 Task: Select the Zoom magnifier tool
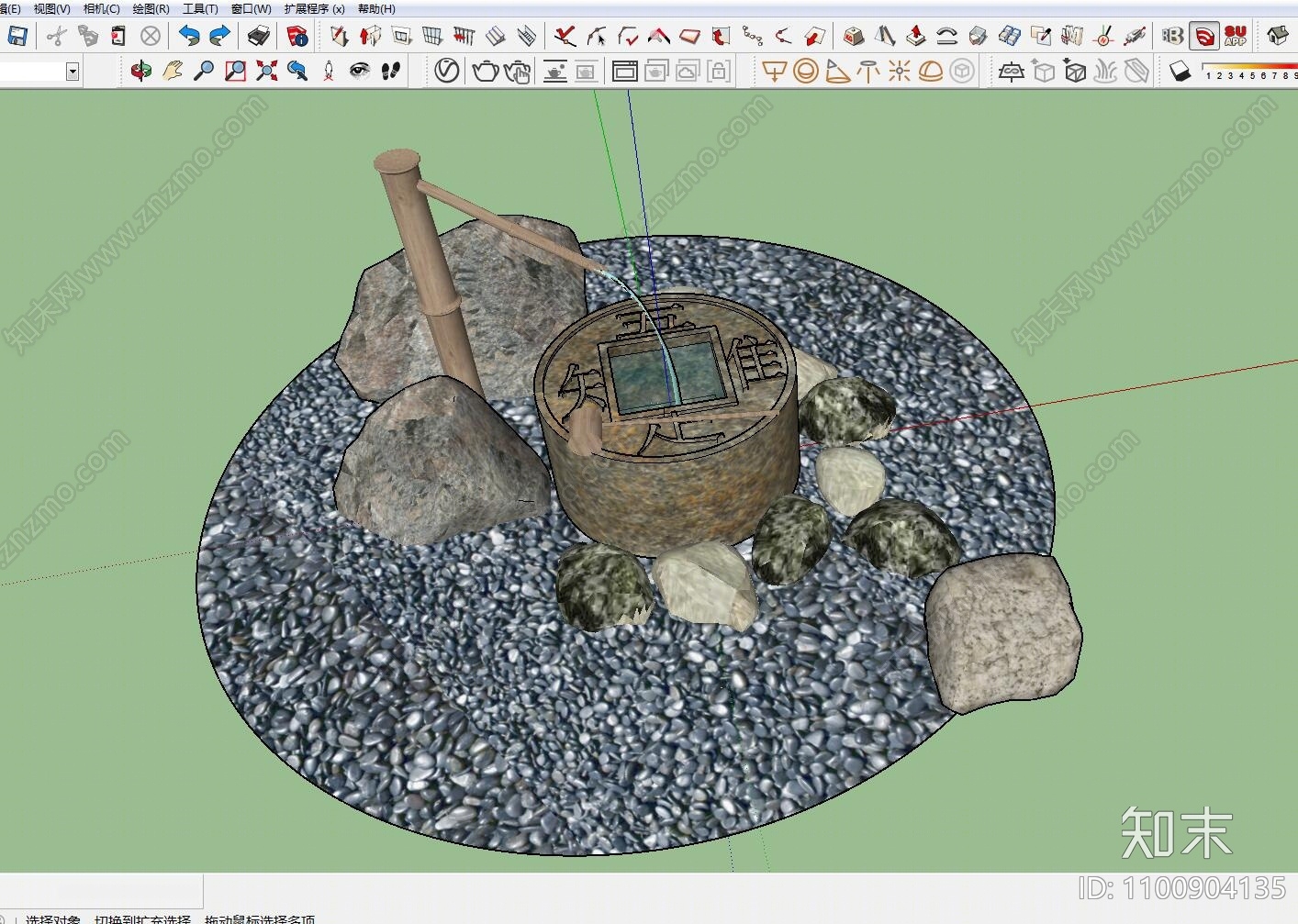click(204, 71)
